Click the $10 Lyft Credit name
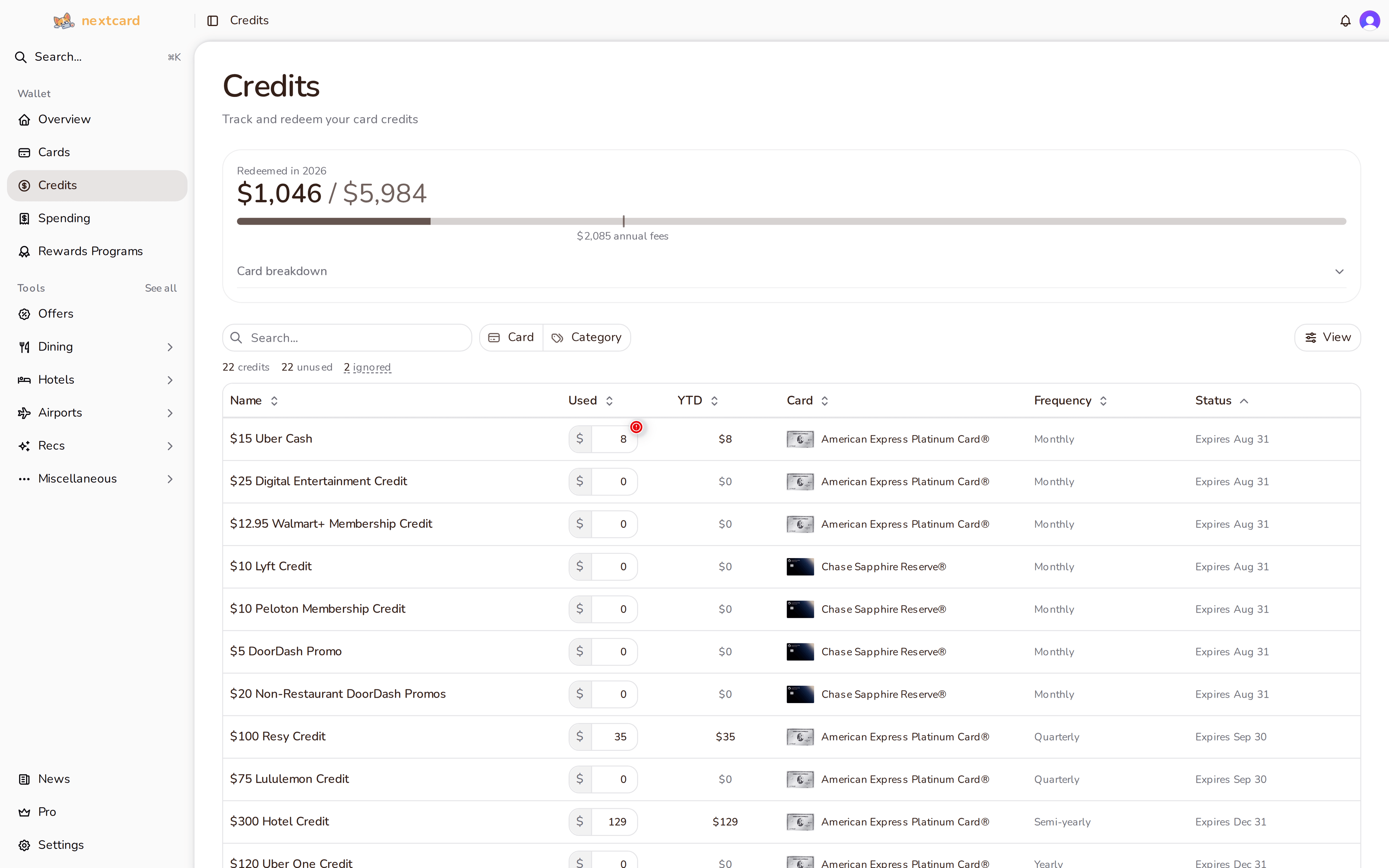Screen dimensions: 1389x868 (271, 567)
